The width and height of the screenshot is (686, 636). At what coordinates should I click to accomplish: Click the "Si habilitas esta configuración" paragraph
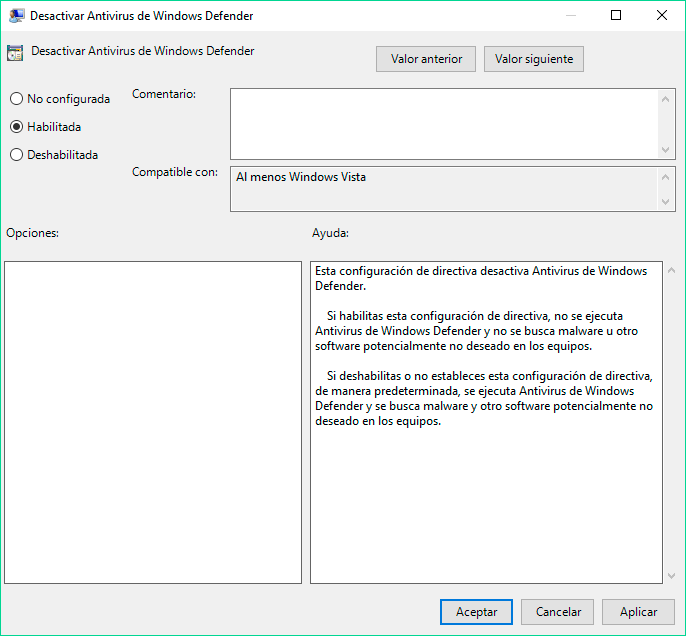click(476, 331)
